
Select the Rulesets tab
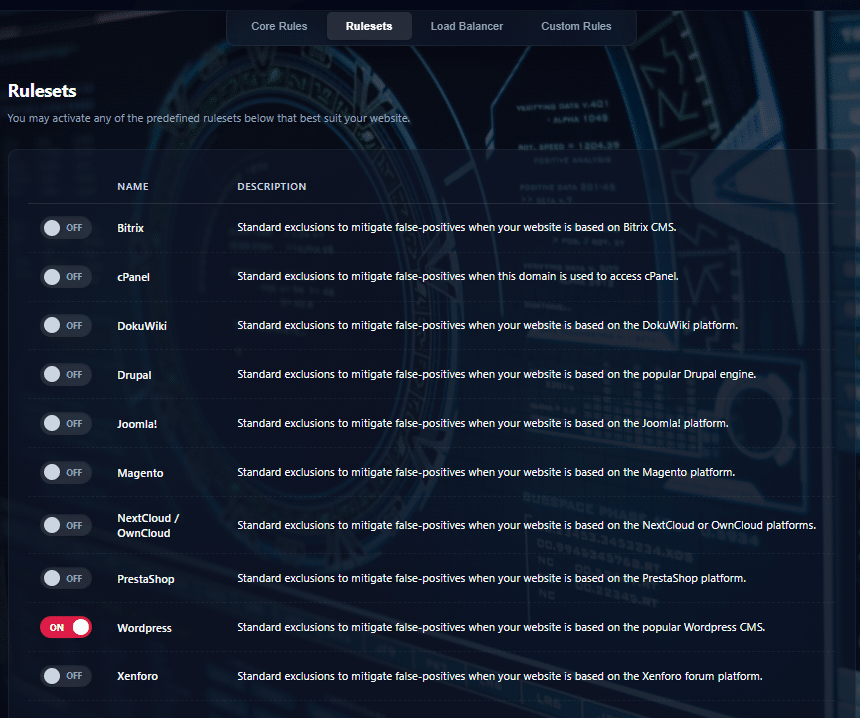point(369,26)
